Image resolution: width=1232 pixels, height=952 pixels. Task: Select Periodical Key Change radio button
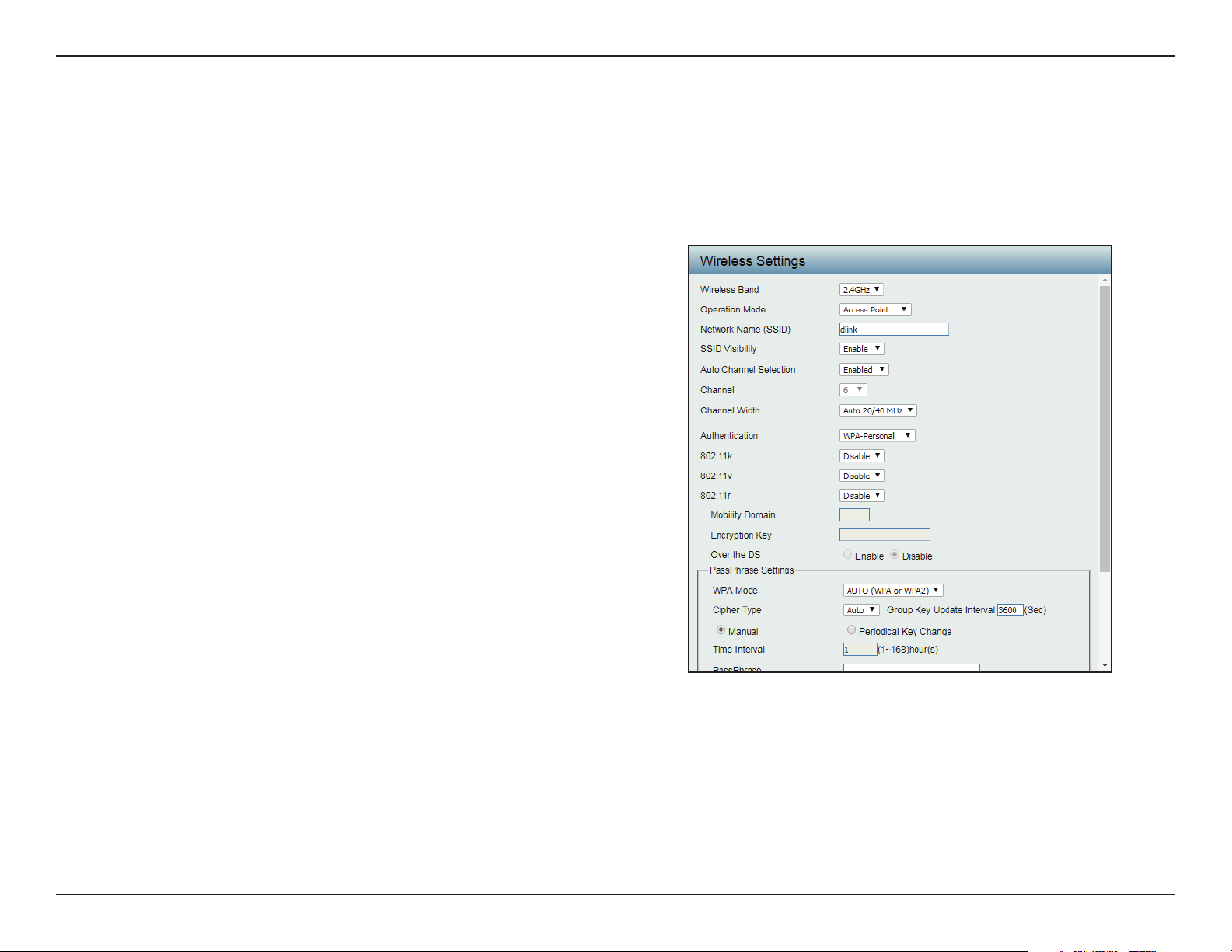[851, 630]
